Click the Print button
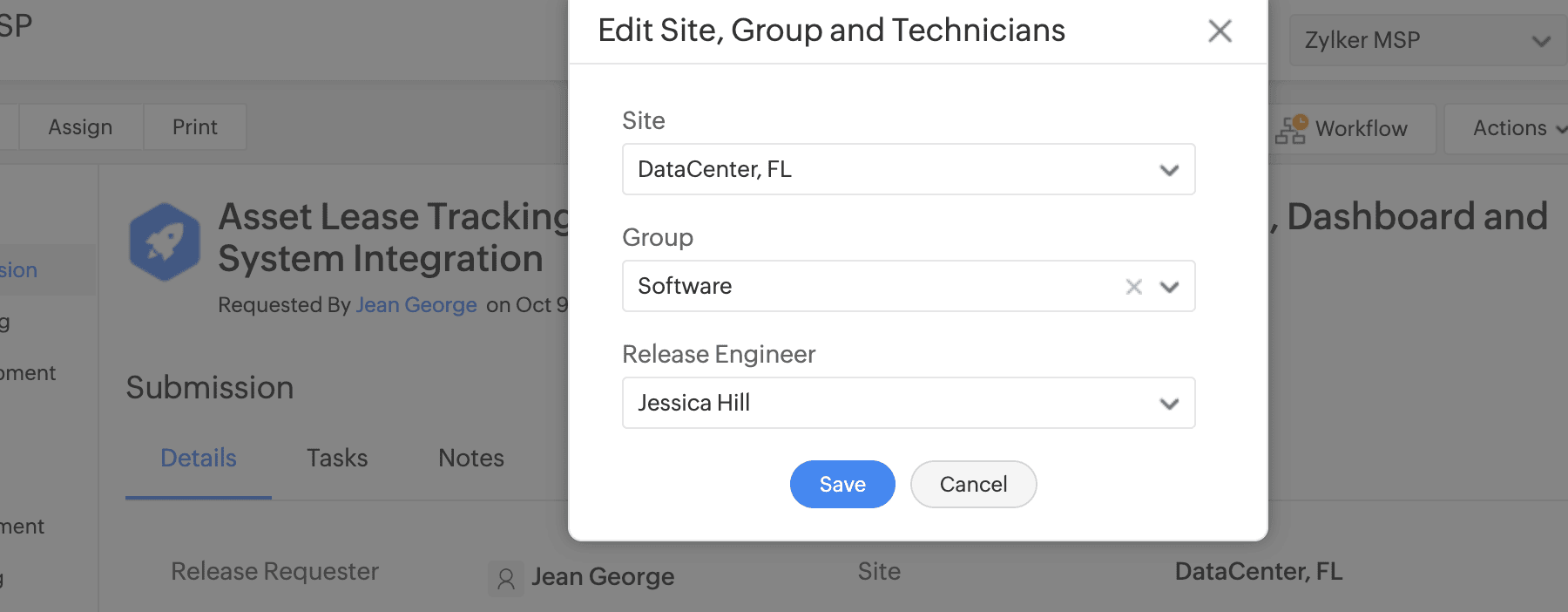Screen dimensions: 1568x612 coord(195,127)
